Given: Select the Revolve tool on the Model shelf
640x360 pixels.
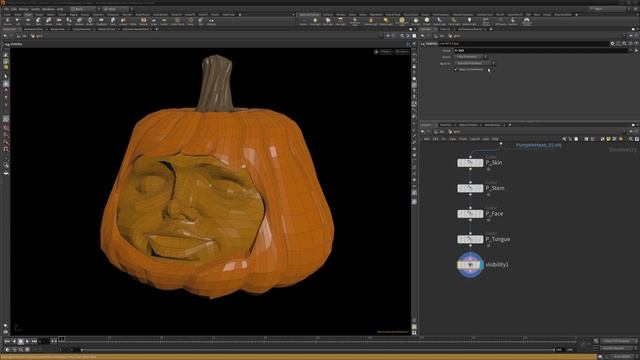Looking at the screenshot, I should click(7, 21).
